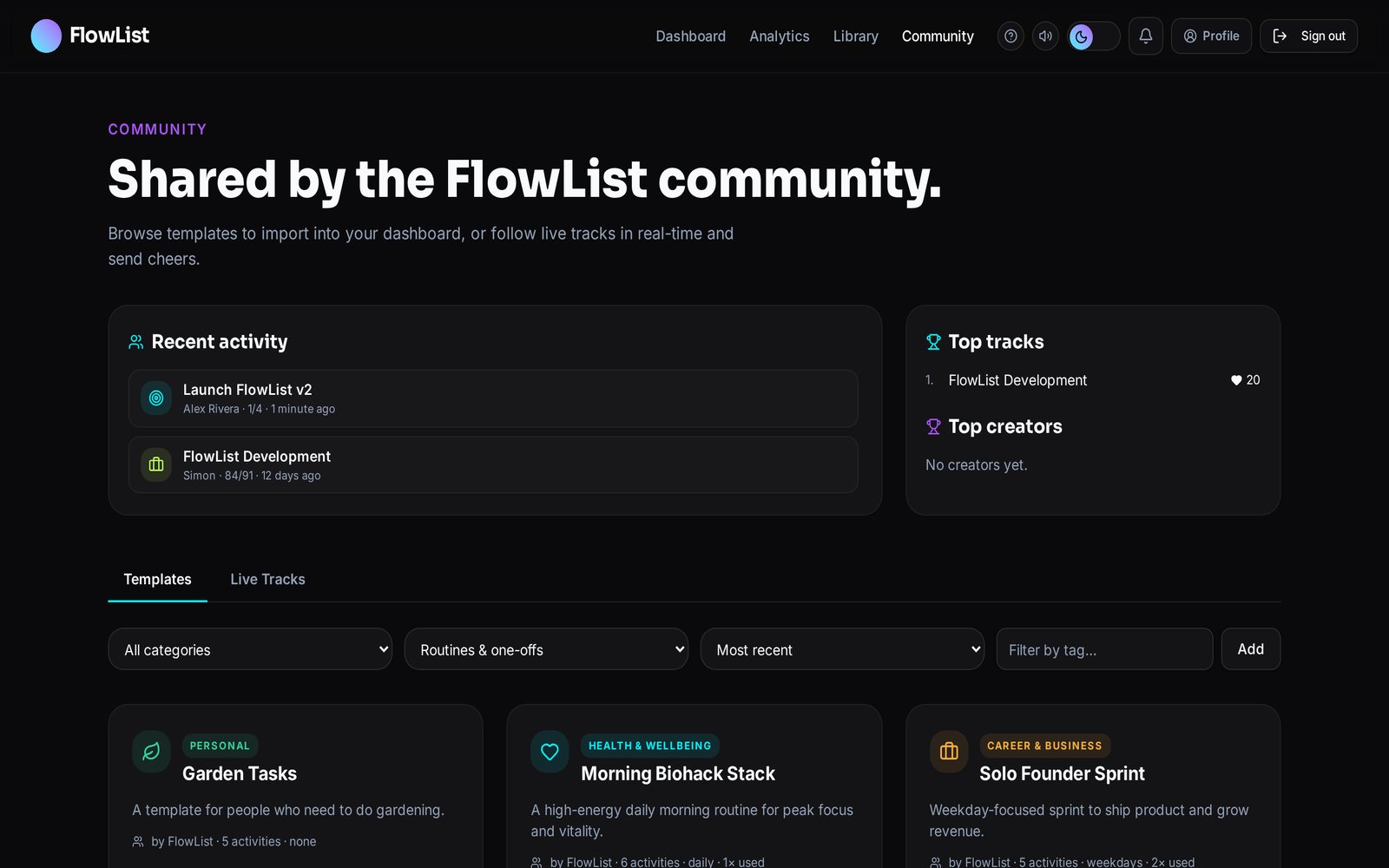Go to Analytics
The image size is (1389, 868).
[x=779, y=36]
